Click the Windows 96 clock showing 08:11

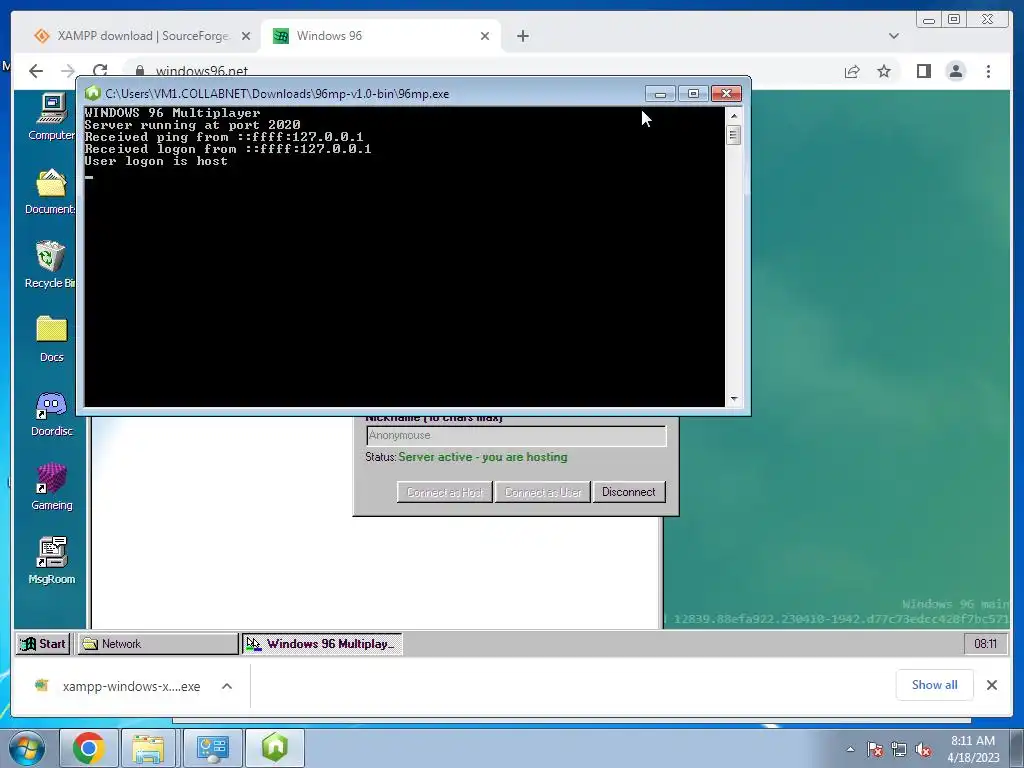[985, 644]
